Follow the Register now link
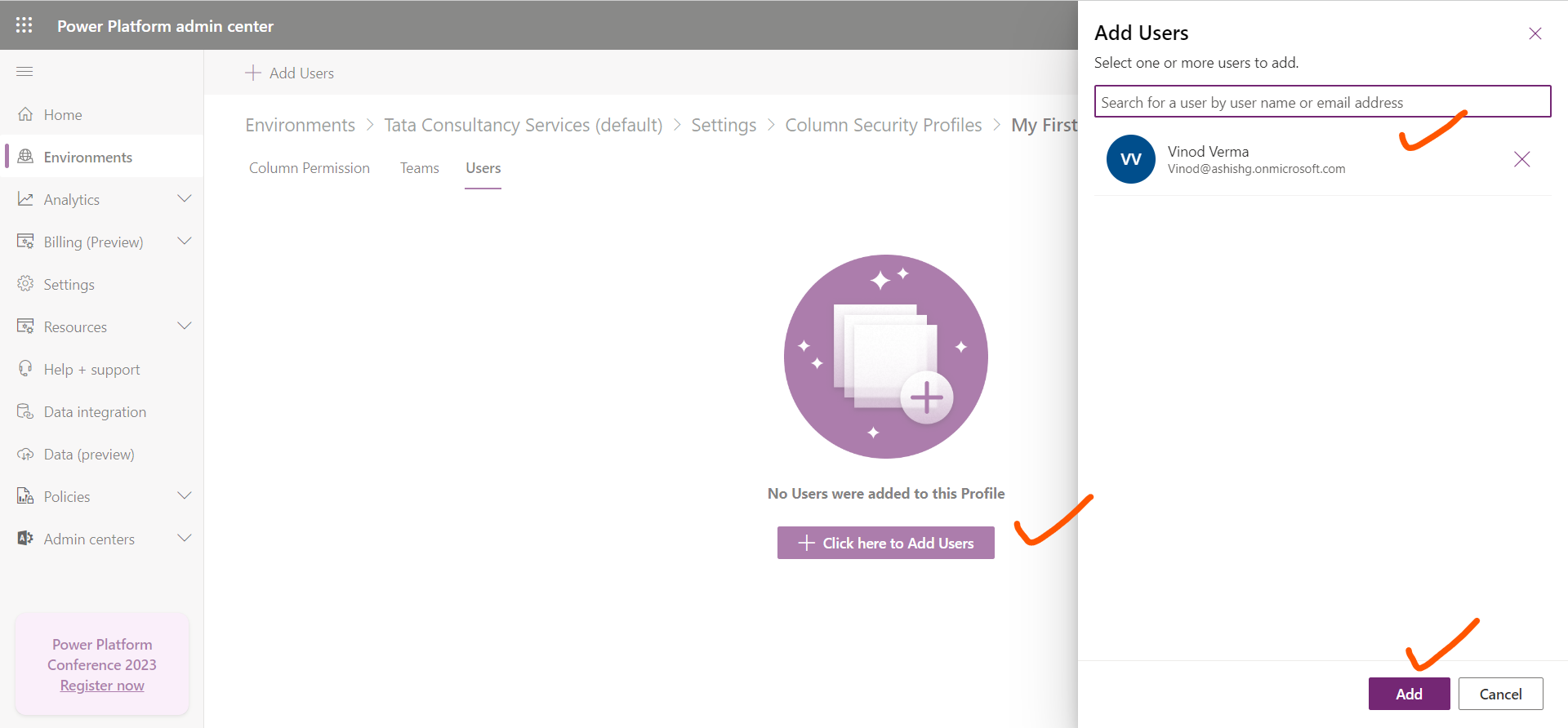The width and height of the screenshot is (1568, 728). (102, 686)
